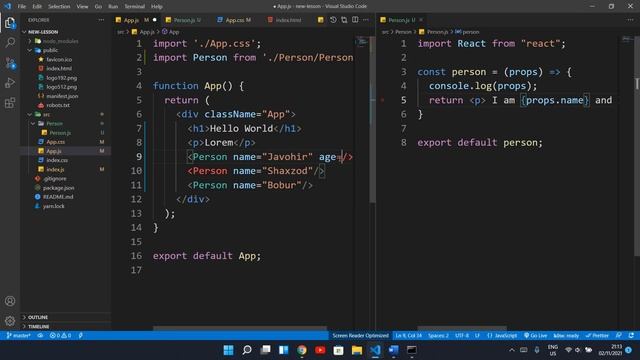Screen dimensions: 640x360
Task: Open the View menu
Action: point(82,7)
